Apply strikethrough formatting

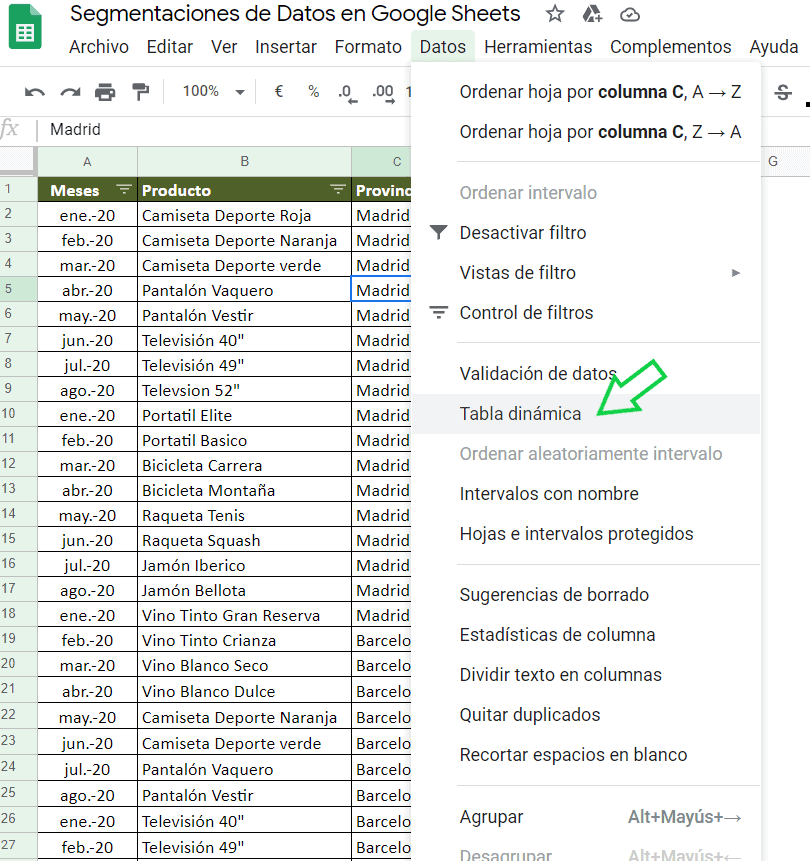(783, 92)
